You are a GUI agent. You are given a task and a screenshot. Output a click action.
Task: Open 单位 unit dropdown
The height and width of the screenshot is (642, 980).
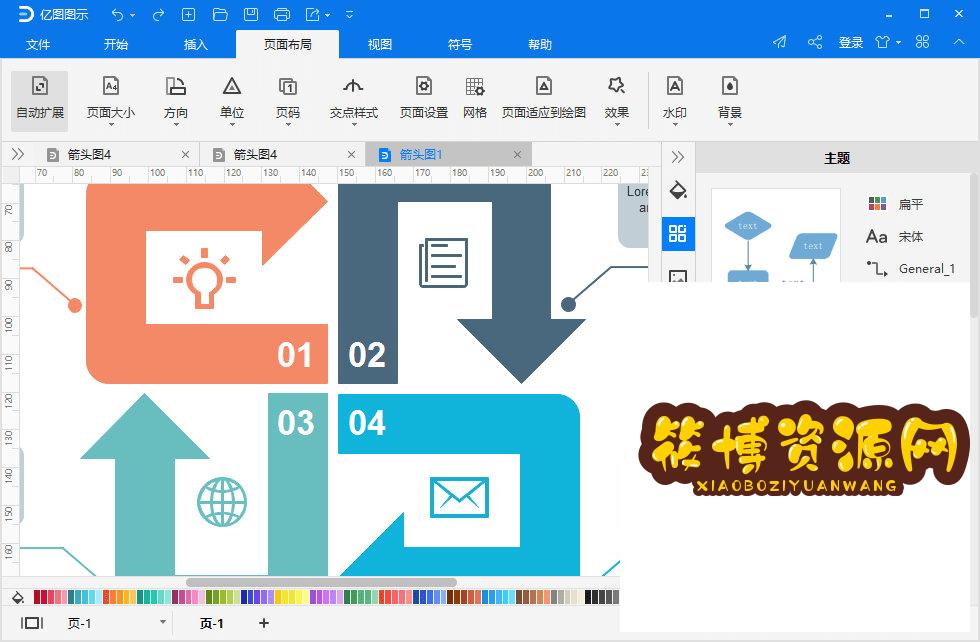[x=232, y=100]
